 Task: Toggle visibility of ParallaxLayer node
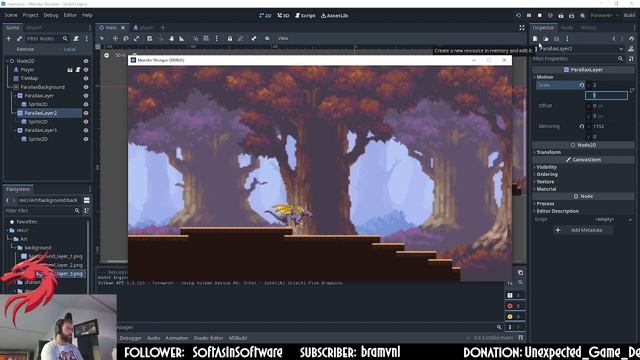point(86,96)
